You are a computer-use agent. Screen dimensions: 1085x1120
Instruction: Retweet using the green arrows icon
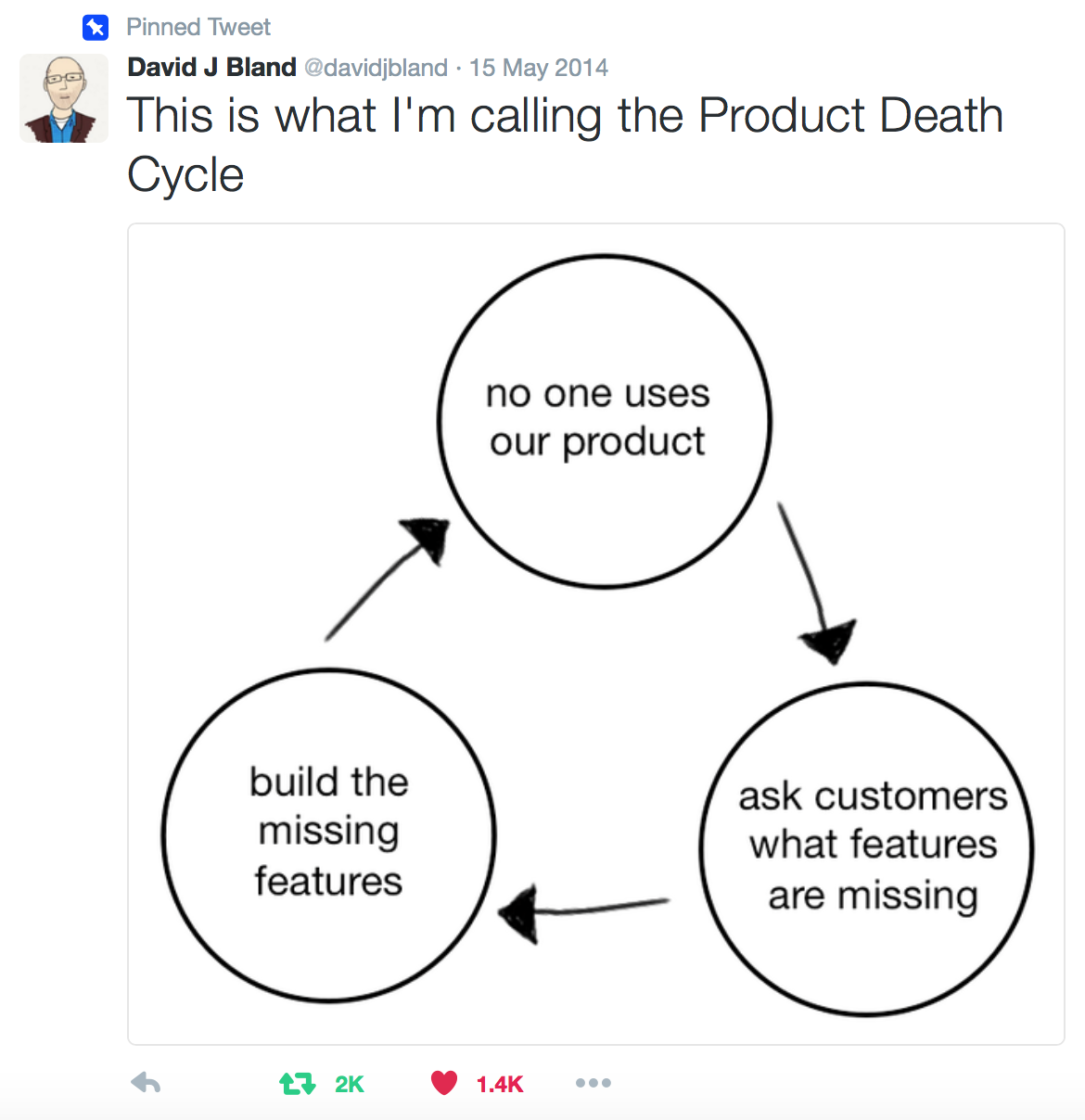298,1083
